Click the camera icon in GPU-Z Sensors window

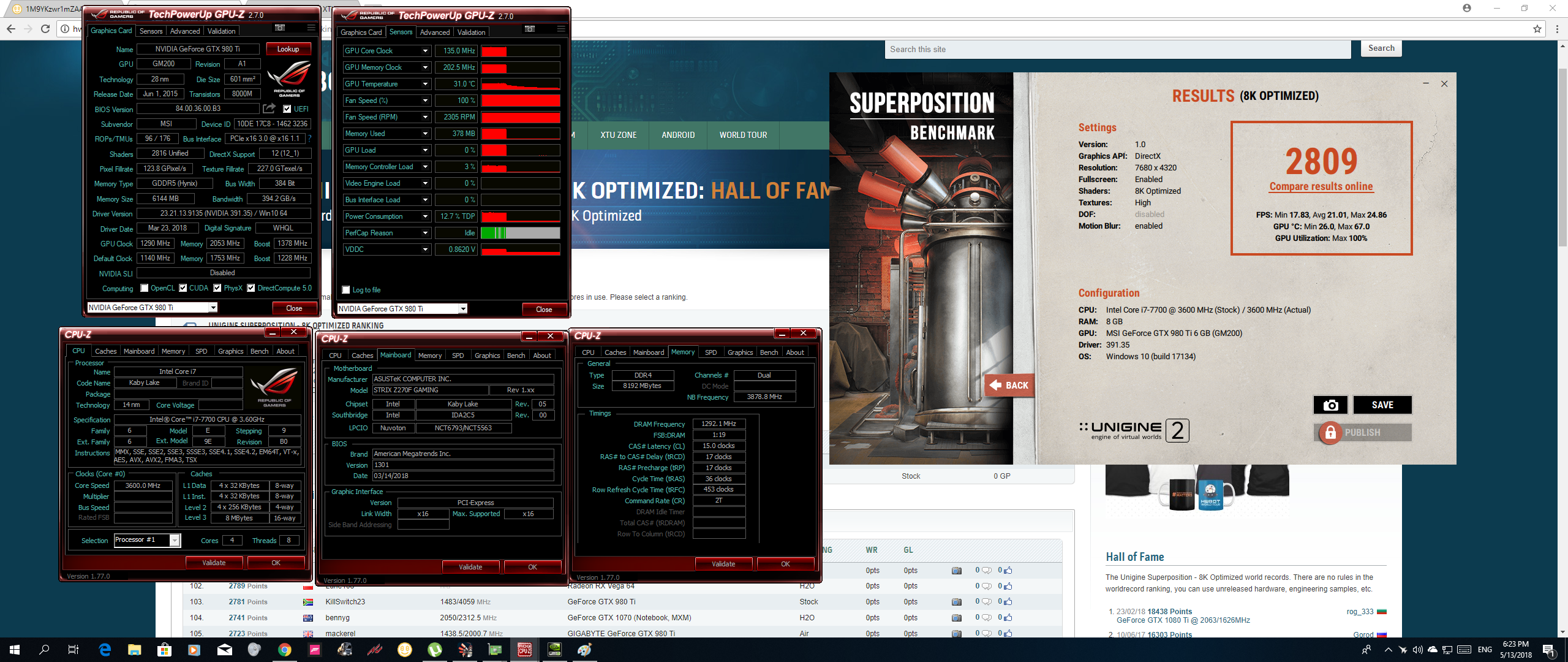click(530, 29)
